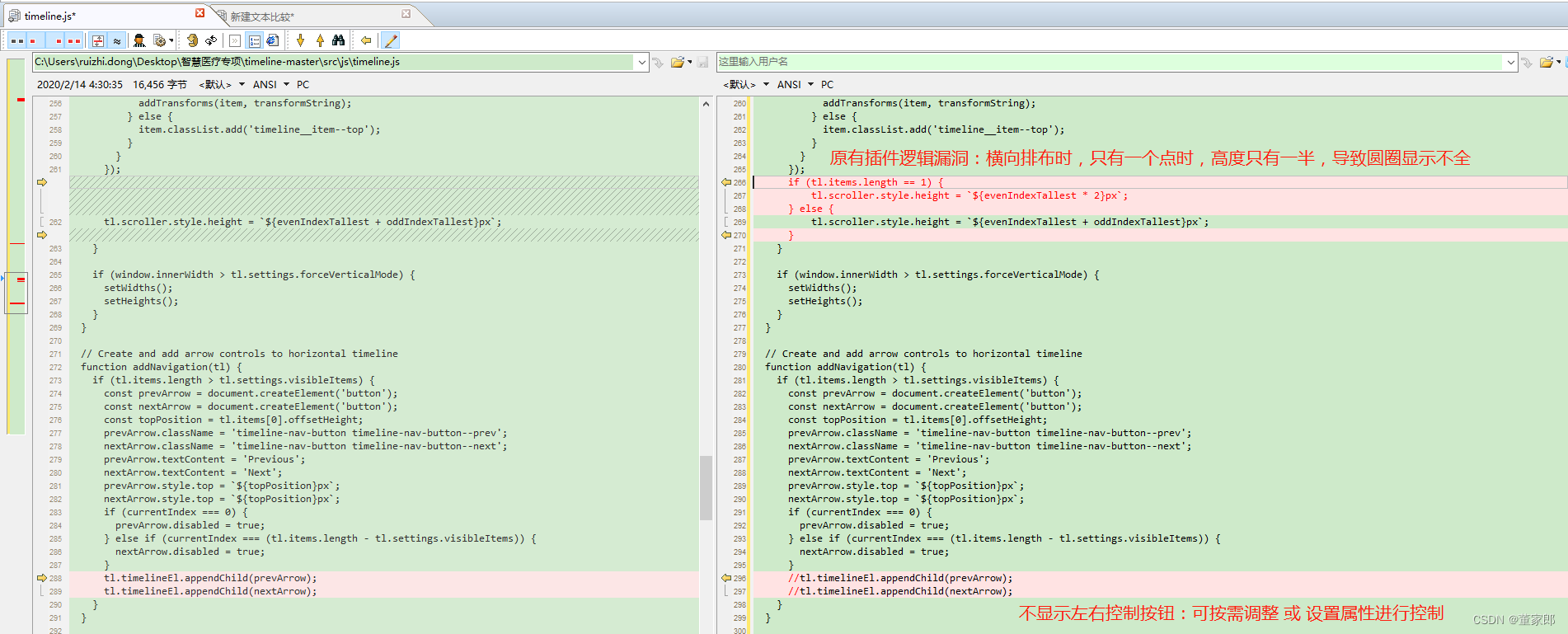The height and width of the screenshot is (634, 1568).
Task: Expand the left open folder dropdown arrow
Action: pyautogui.click(x=690, y=63)
